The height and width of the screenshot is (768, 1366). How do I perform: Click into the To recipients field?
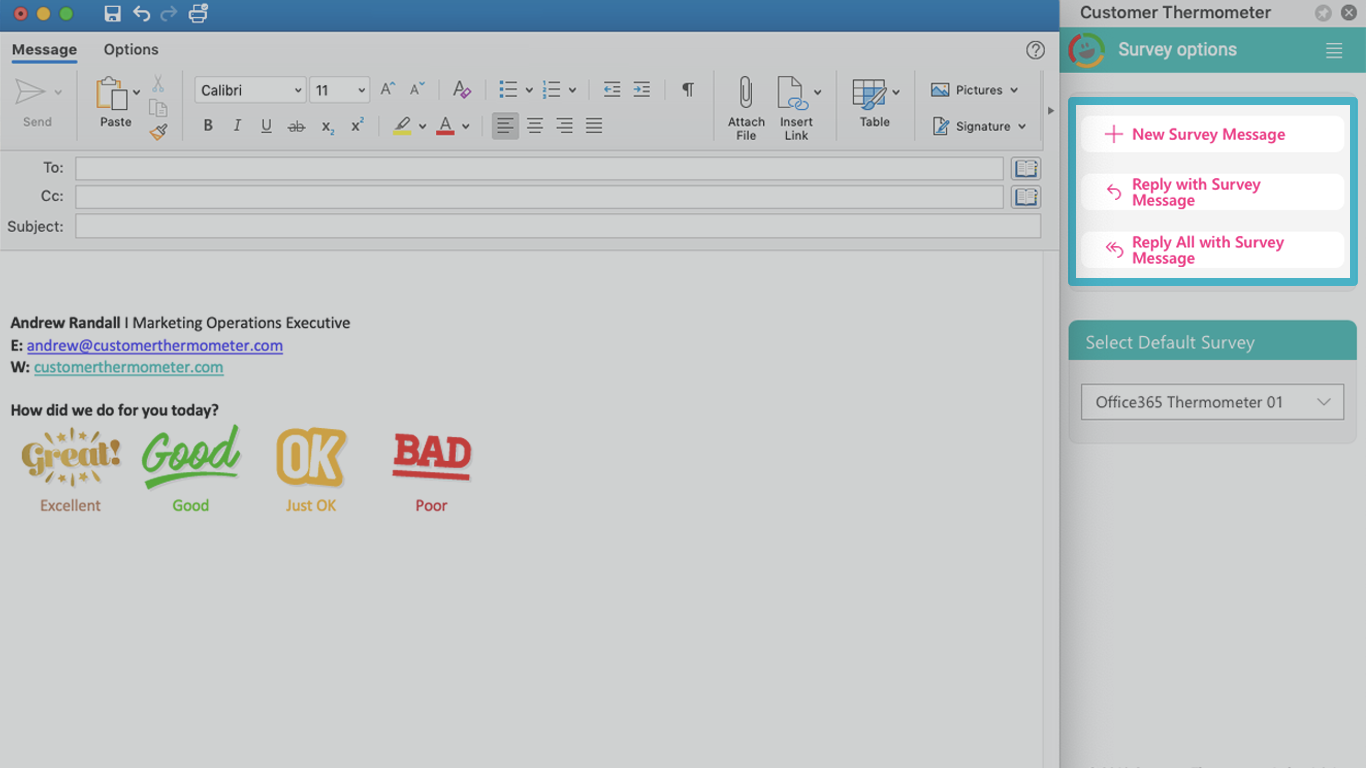pos(539,168)
